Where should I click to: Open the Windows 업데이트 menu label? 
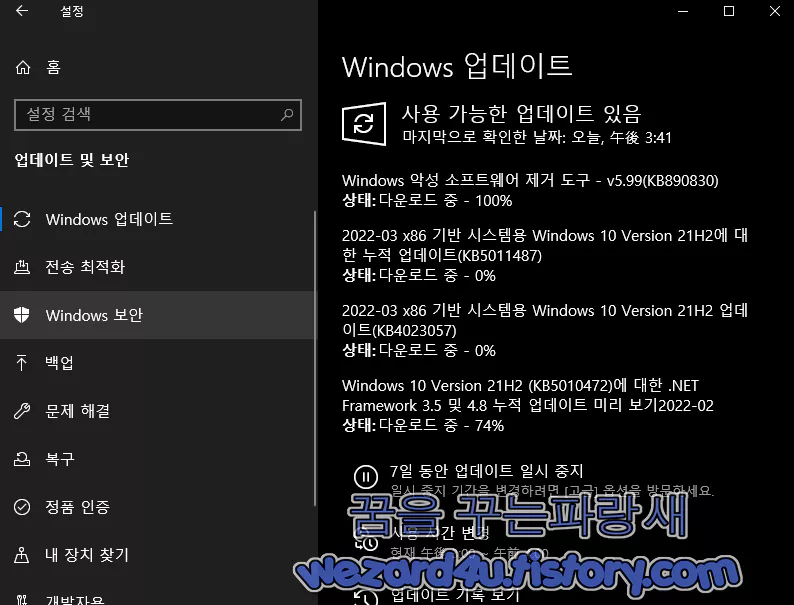tap(109, 219)
